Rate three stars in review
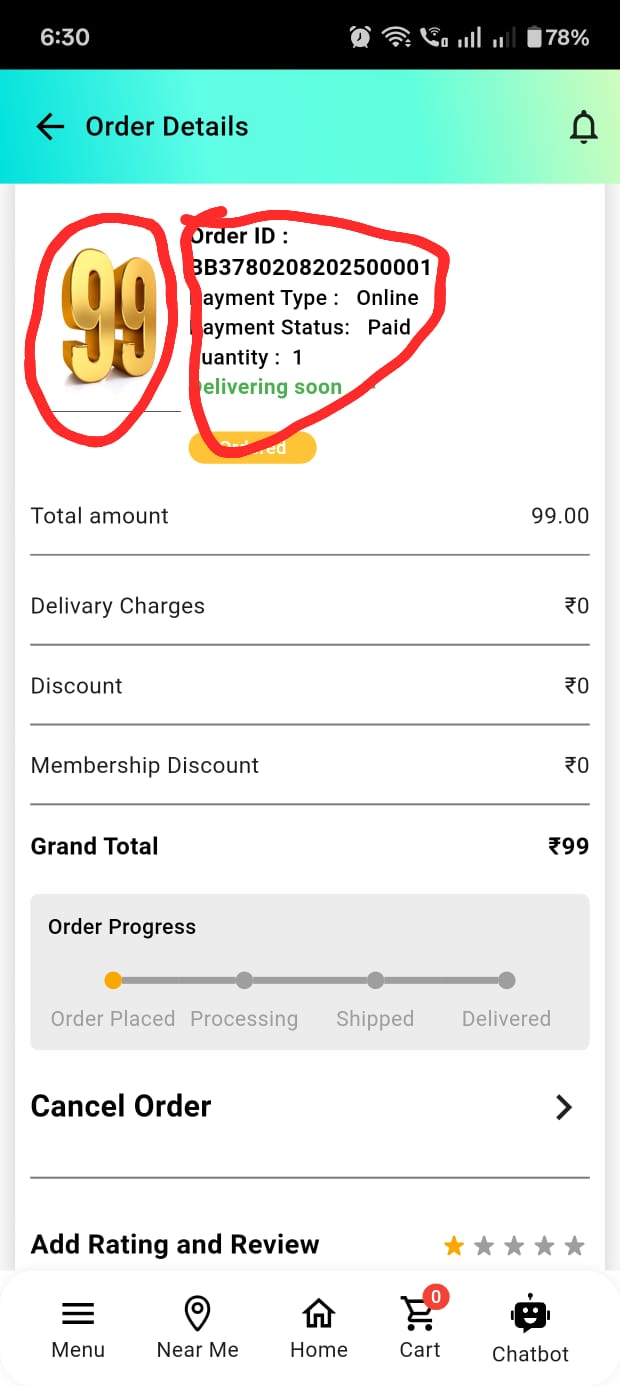The image size is (620, 1386). point(514,1246)
